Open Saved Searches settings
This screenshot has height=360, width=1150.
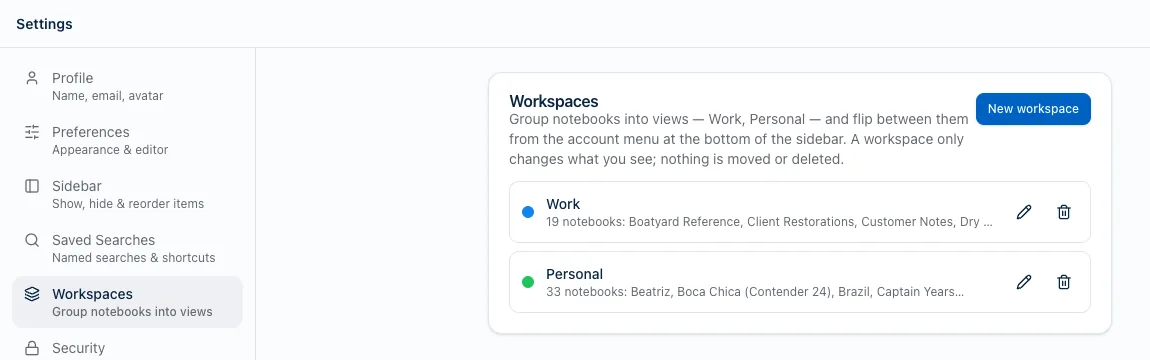click(x=127, y=248)
